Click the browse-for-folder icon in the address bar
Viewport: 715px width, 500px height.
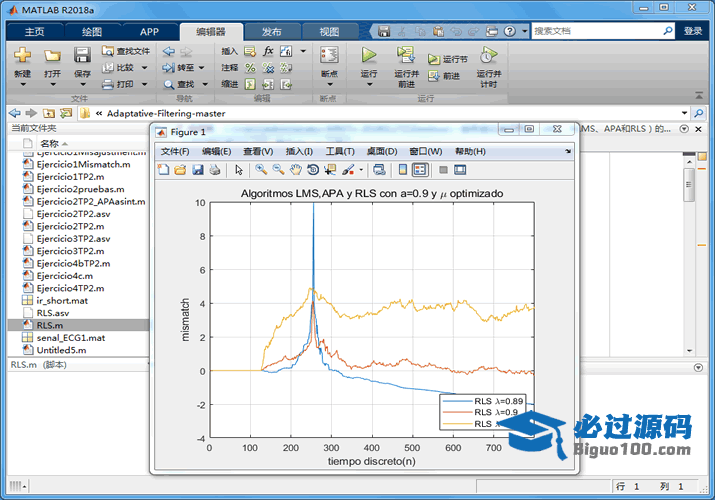point(66,113)
